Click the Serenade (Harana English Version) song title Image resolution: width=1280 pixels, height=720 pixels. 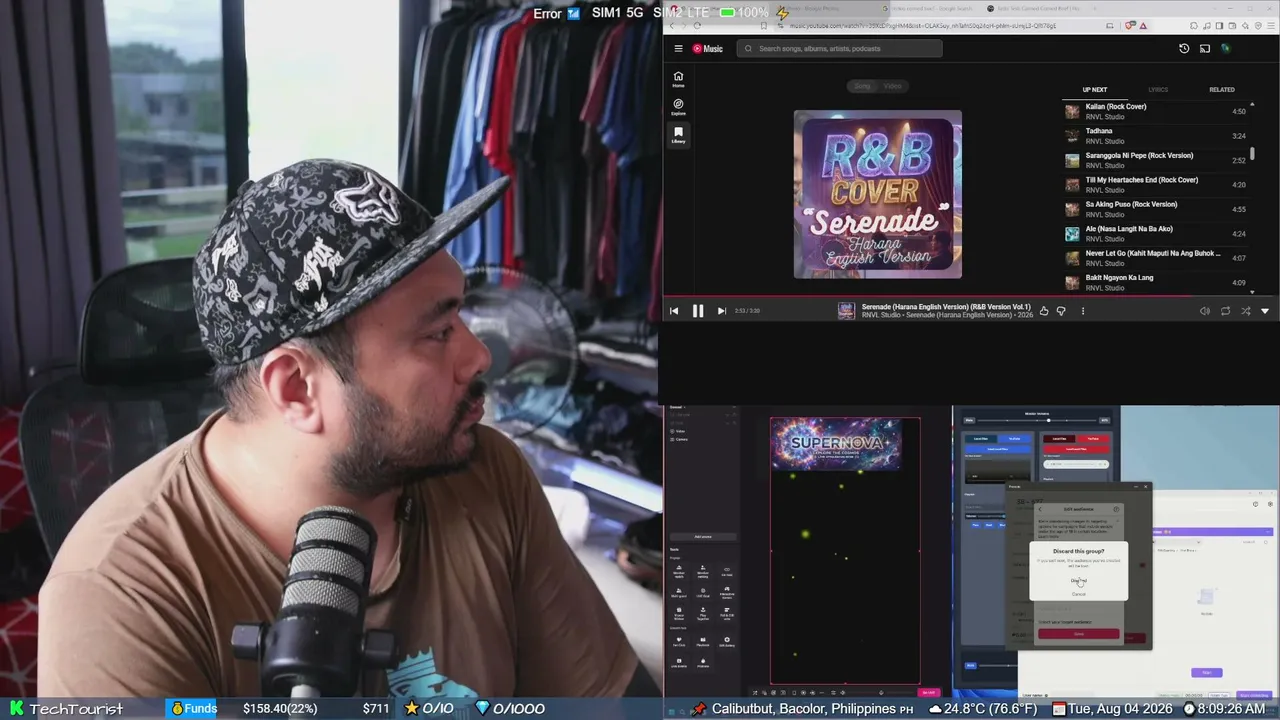[x=946, y=306]
